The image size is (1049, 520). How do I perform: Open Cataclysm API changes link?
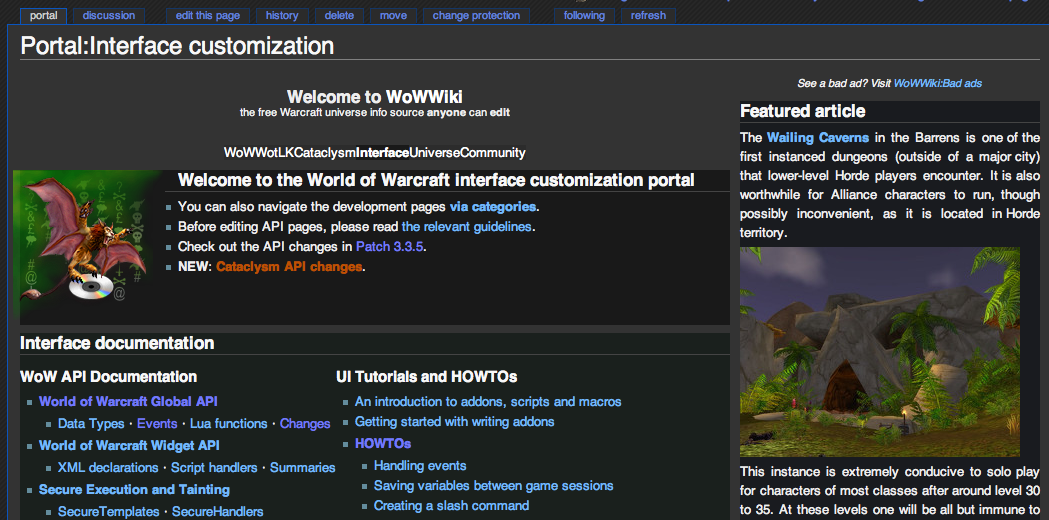click(289, 267)
